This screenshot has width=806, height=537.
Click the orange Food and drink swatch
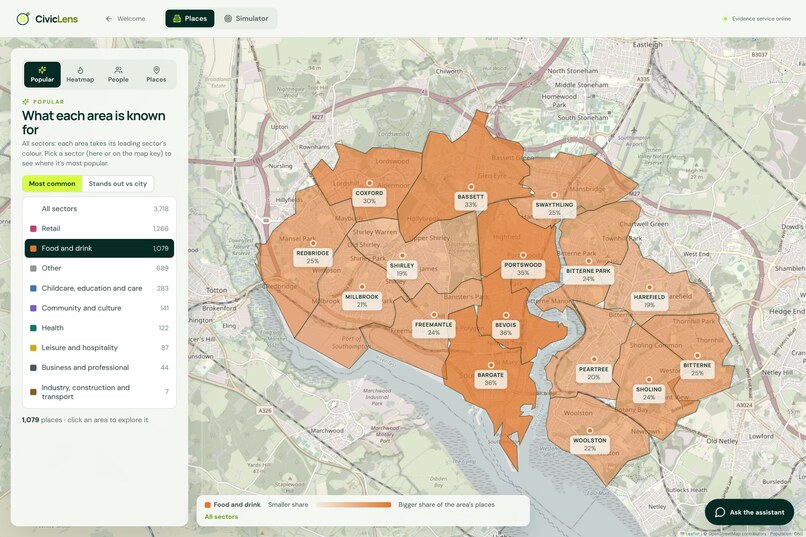[x=33, y=249]
